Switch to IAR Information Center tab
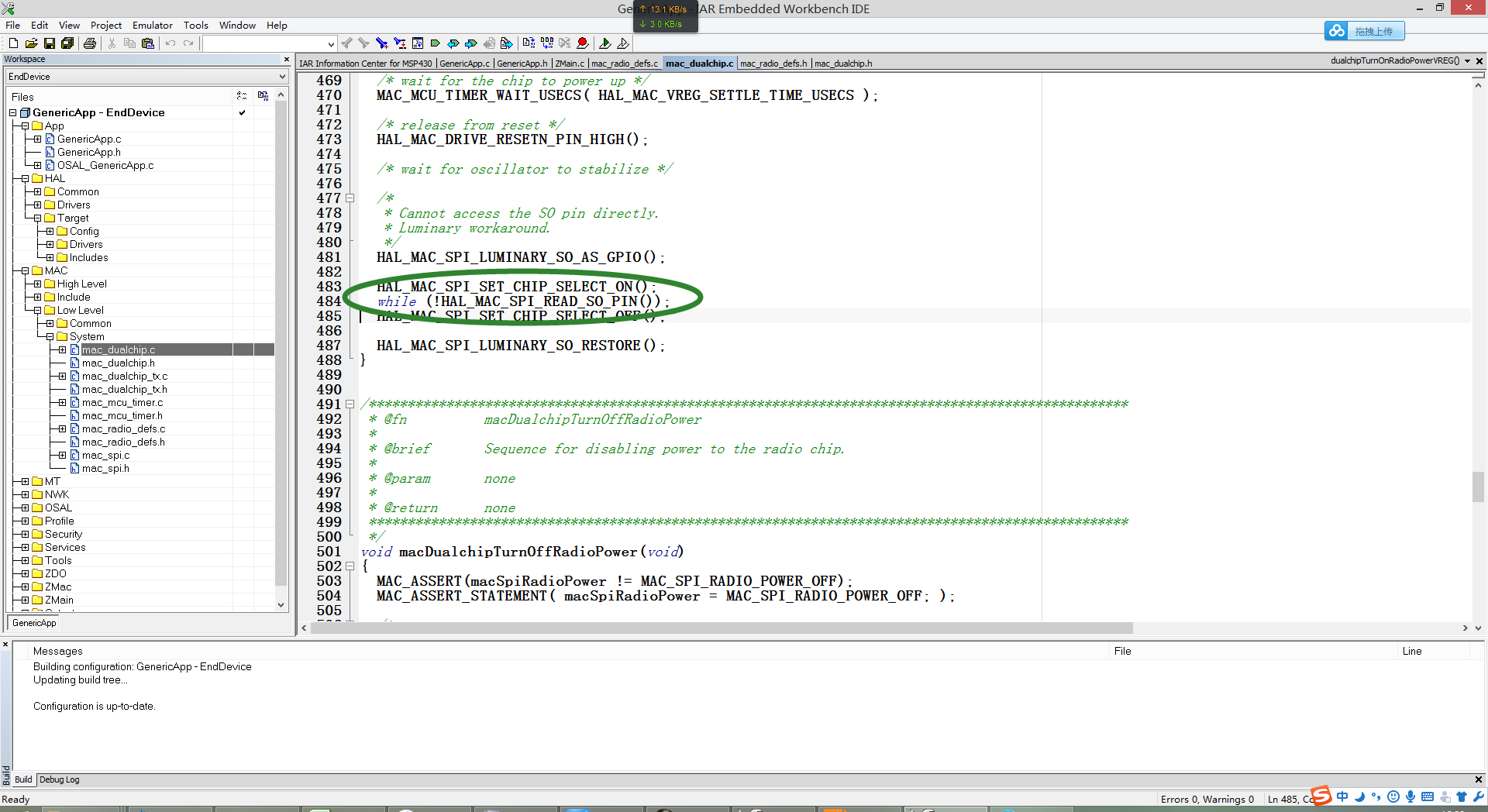The image size is (1488, 812). pyautogui.click(x=366, y=64)
